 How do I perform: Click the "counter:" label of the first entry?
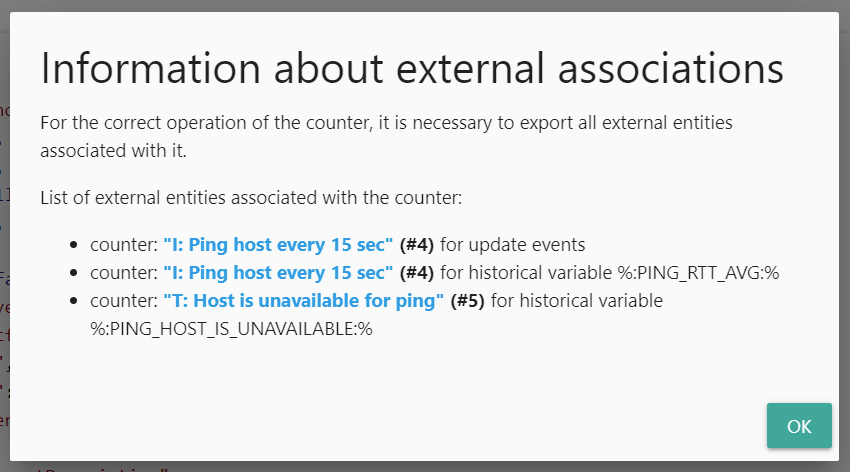[x=124, y=244]
